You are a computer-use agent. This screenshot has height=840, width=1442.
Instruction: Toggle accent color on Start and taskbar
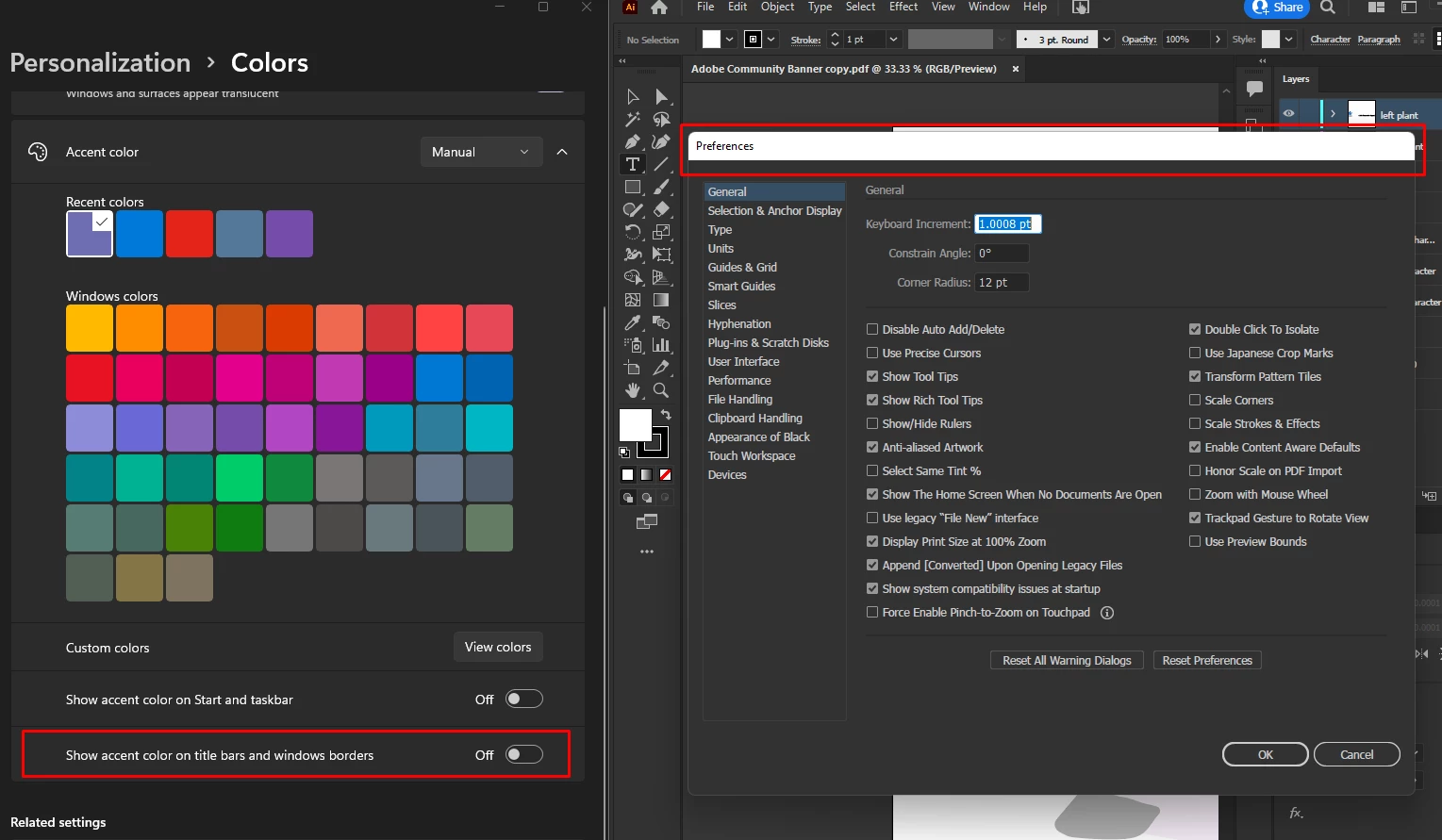tap(524, 699)
